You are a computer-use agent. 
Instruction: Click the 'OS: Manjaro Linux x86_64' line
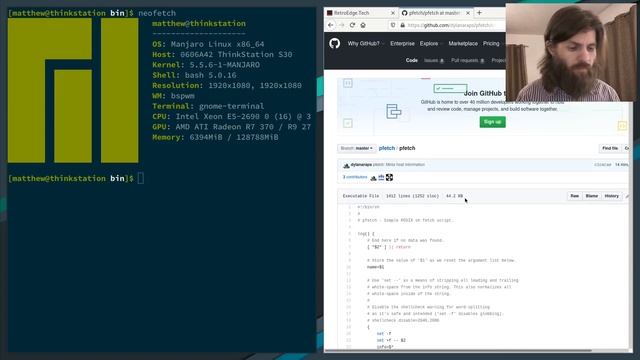(208, 44)
